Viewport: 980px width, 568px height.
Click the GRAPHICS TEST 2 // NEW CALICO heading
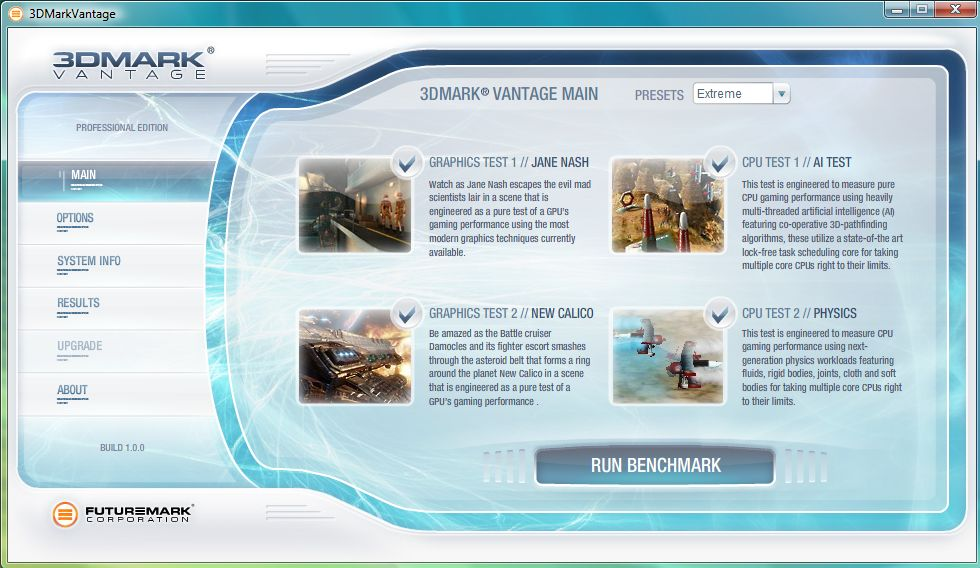[x=511, y=314]
